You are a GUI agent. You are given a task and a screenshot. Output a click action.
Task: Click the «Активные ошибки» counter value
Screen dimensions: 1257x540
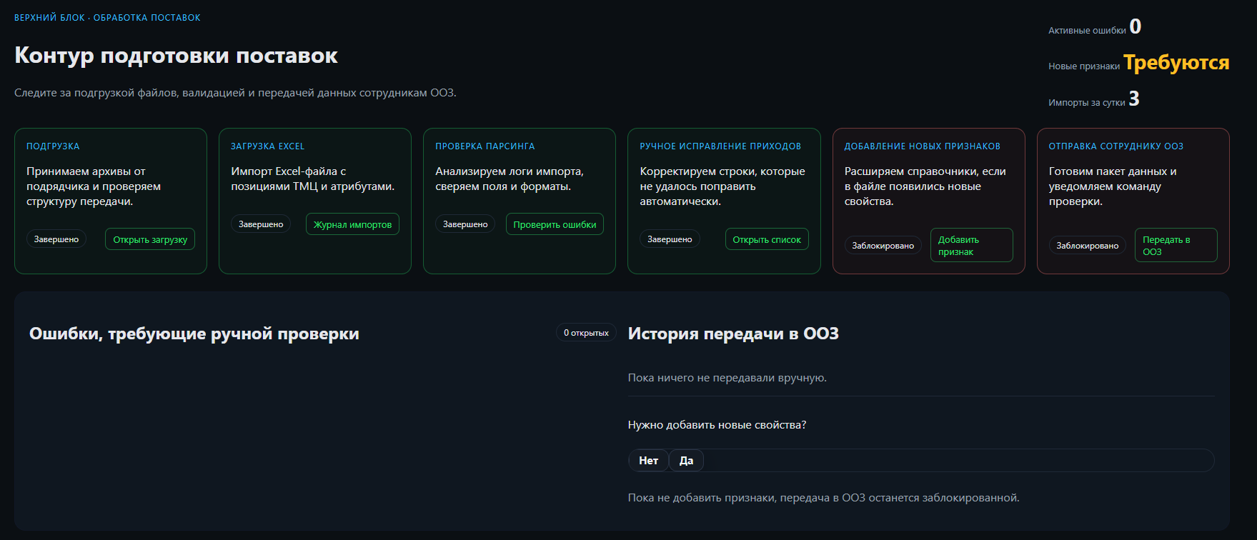[1135, 27]
